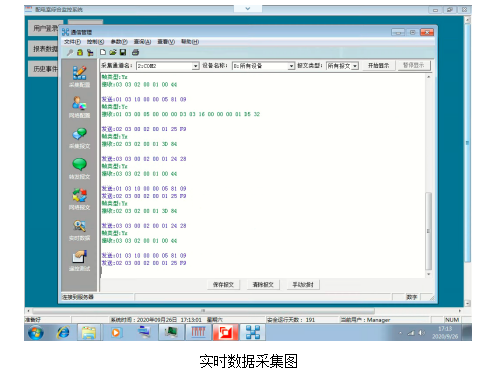Expand the 设备名称 所有设备 dropdown
504x390 pixels.
pyautogui.click(x=291, y=66)
